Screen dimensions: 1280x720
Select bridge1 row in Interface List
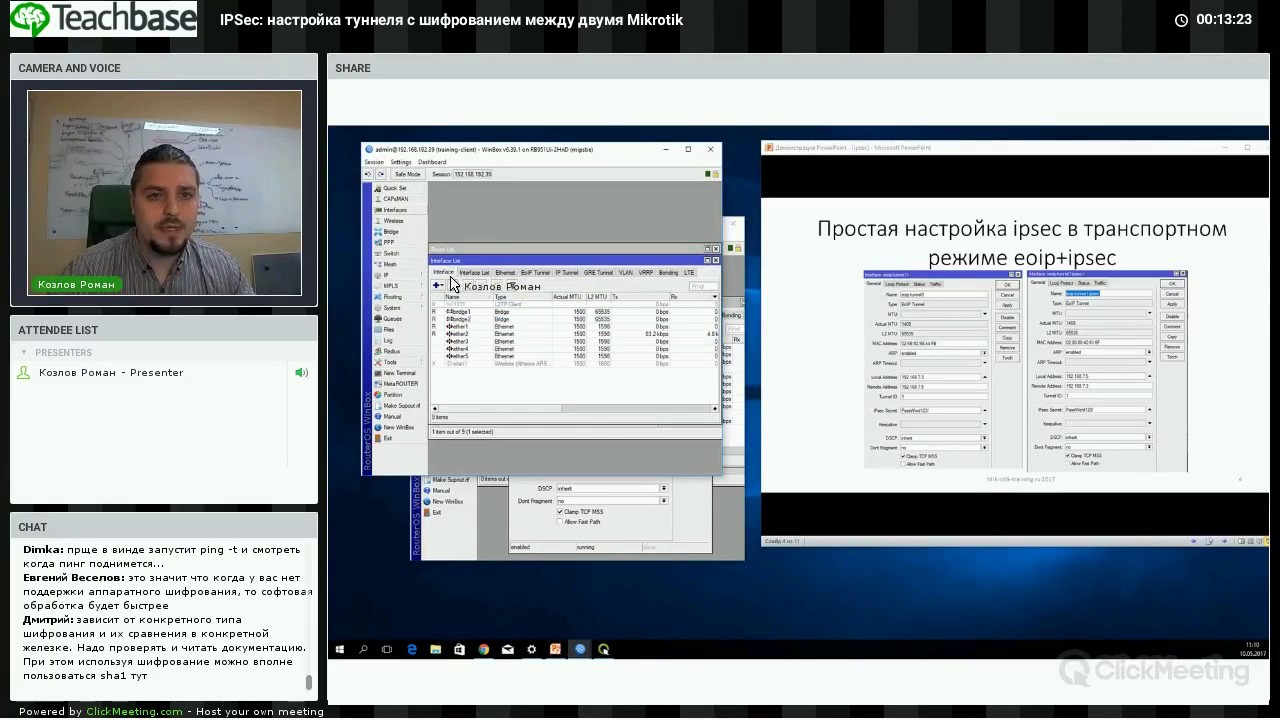[x=575, y=312]
